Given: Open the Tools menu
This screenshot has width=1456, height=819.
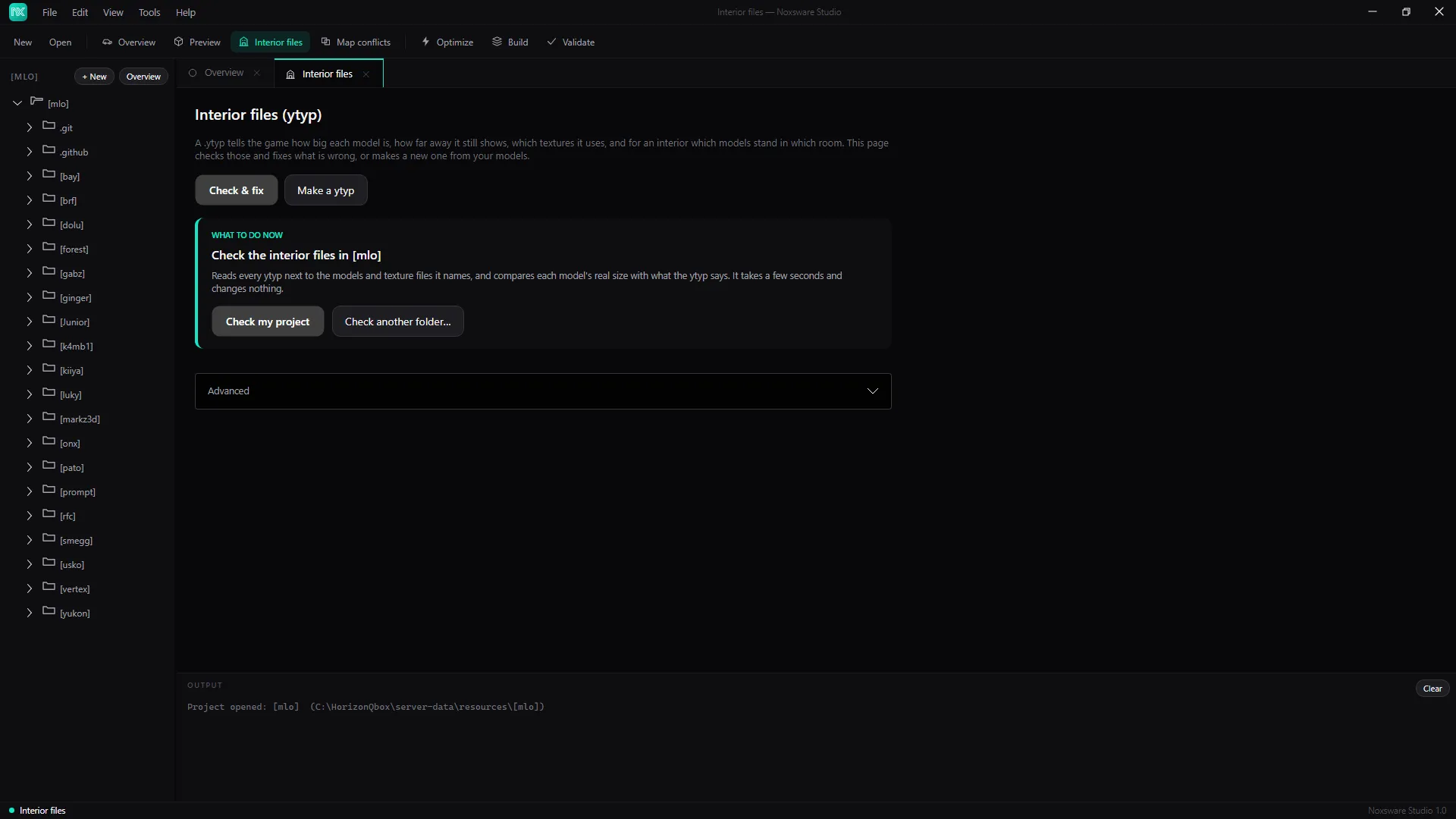Looking at the screenshot, I should [x=149, y=12].
